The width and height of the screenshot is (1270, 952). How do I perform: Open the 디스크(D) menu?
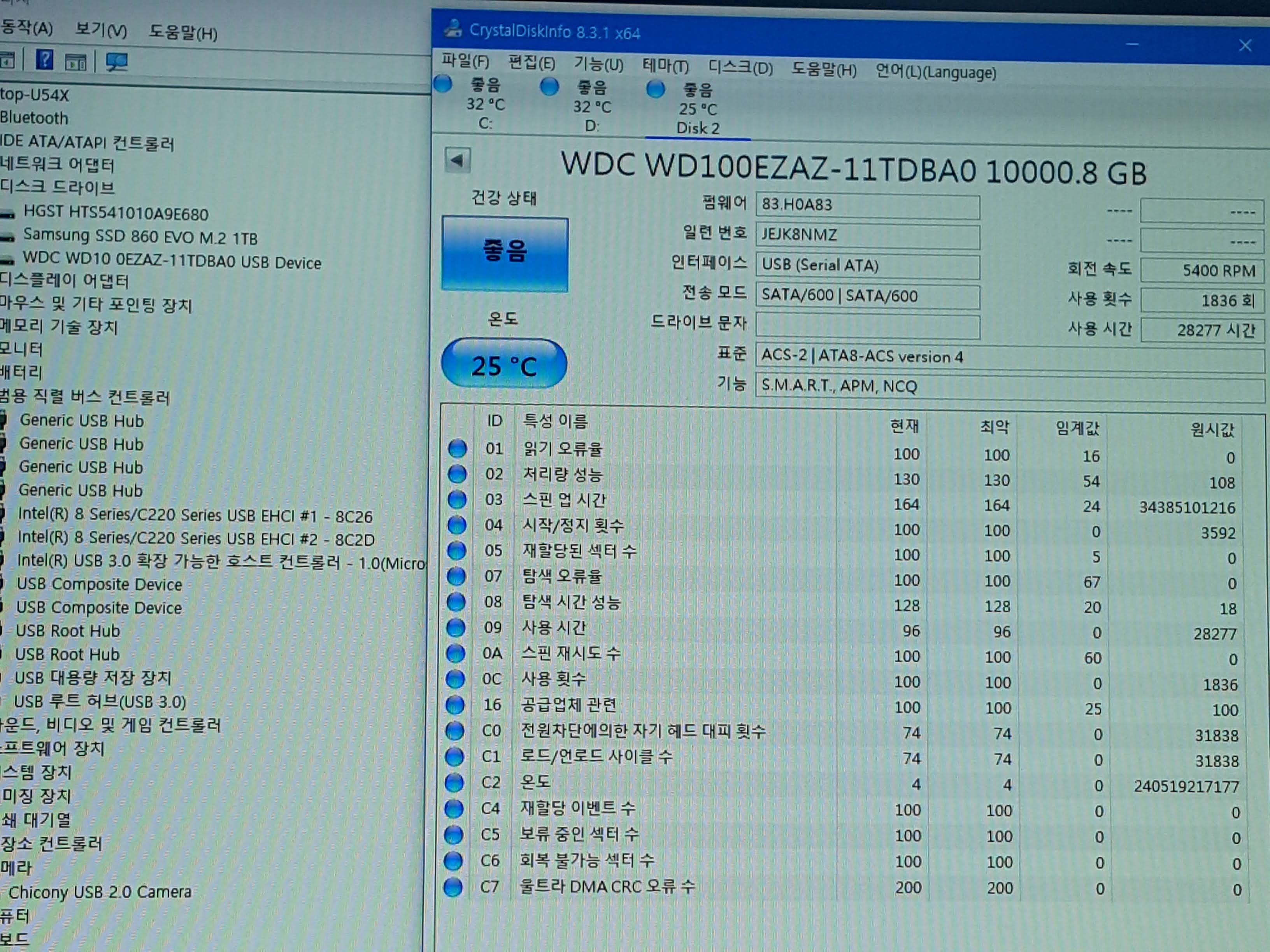tap(740, 68)
